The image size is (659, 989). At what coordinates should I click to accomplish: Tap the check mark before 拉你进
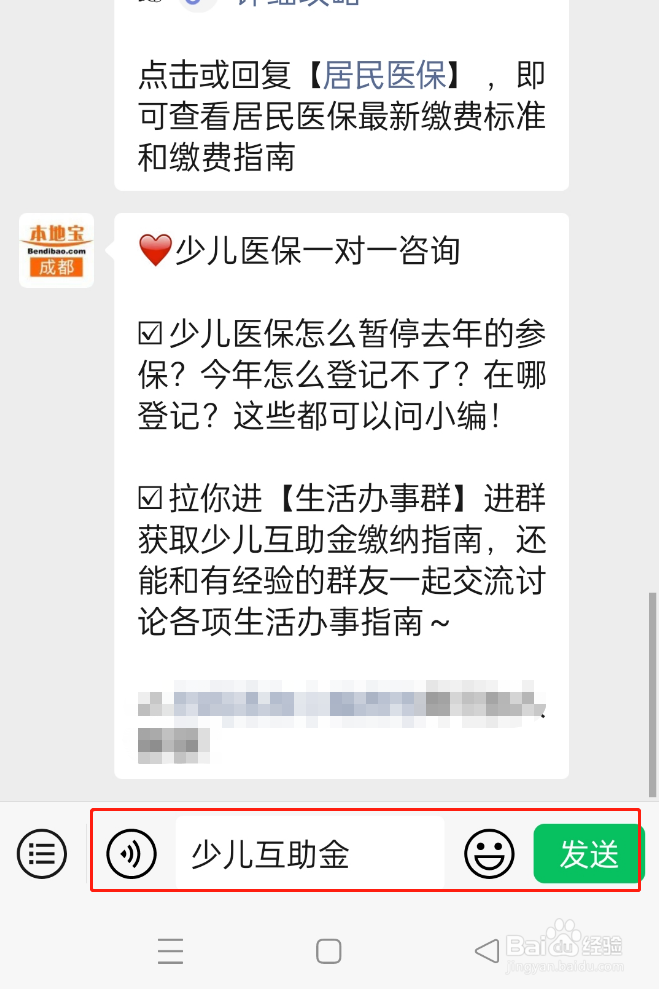(x=150, y=498)
